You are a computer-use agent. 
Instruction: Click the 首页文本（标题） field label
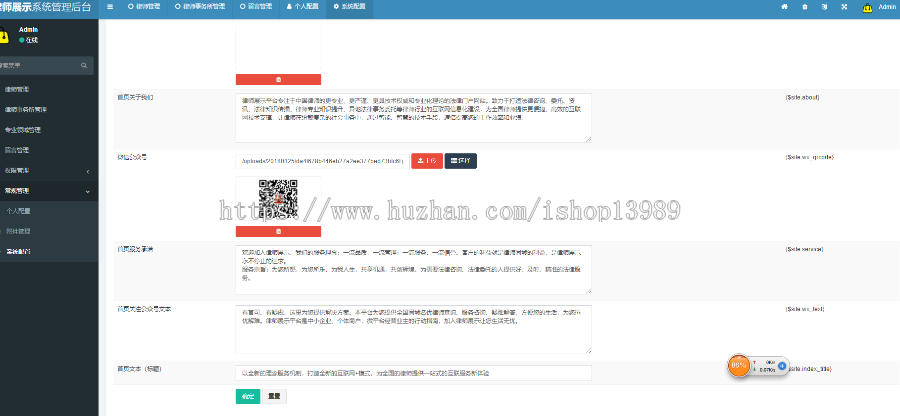click(x=139, y=369)
